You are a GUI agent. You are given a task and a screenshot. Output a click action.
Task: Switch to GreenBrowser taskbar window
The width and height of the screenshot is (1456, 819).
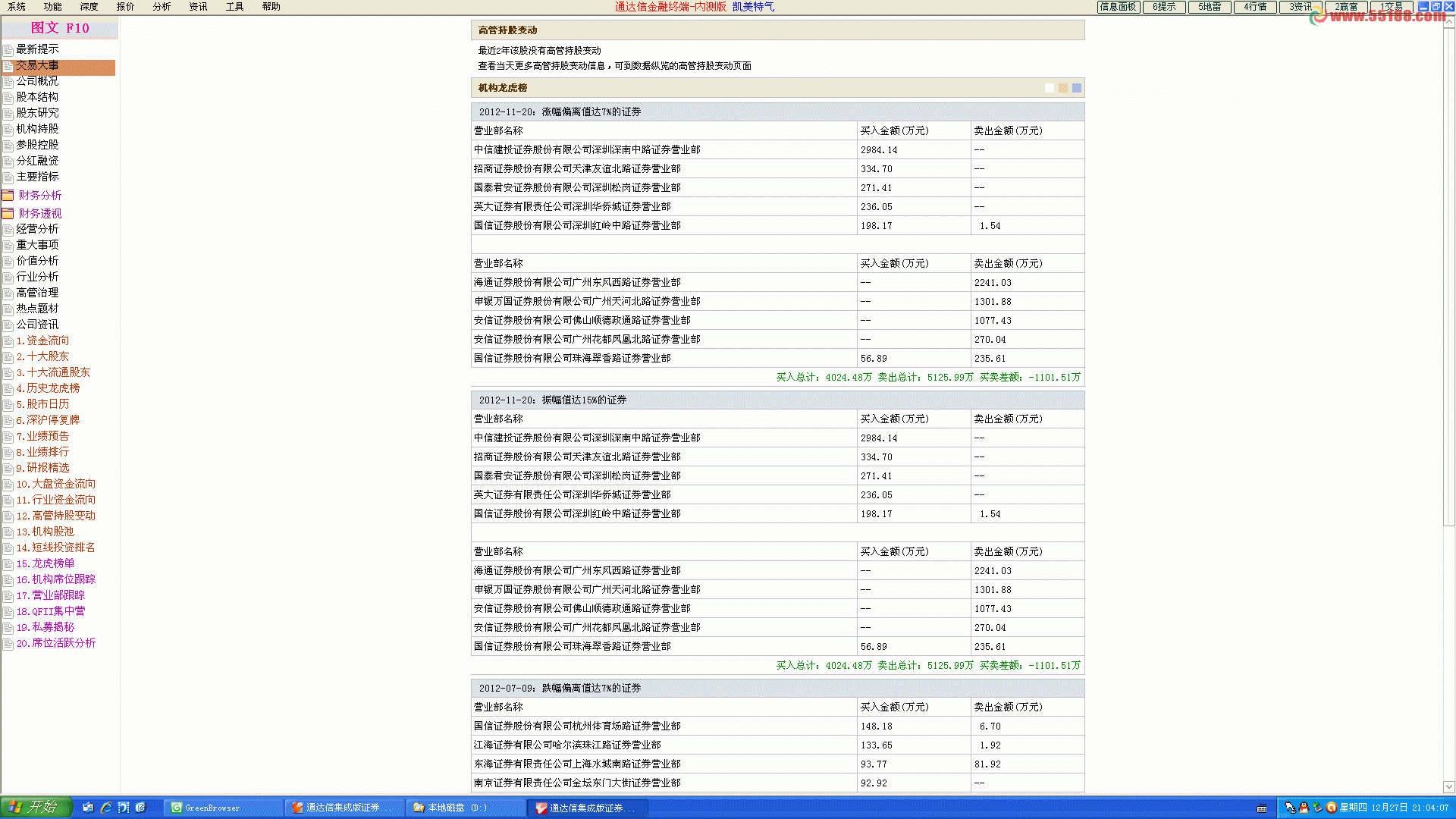[x=212, y=808]
